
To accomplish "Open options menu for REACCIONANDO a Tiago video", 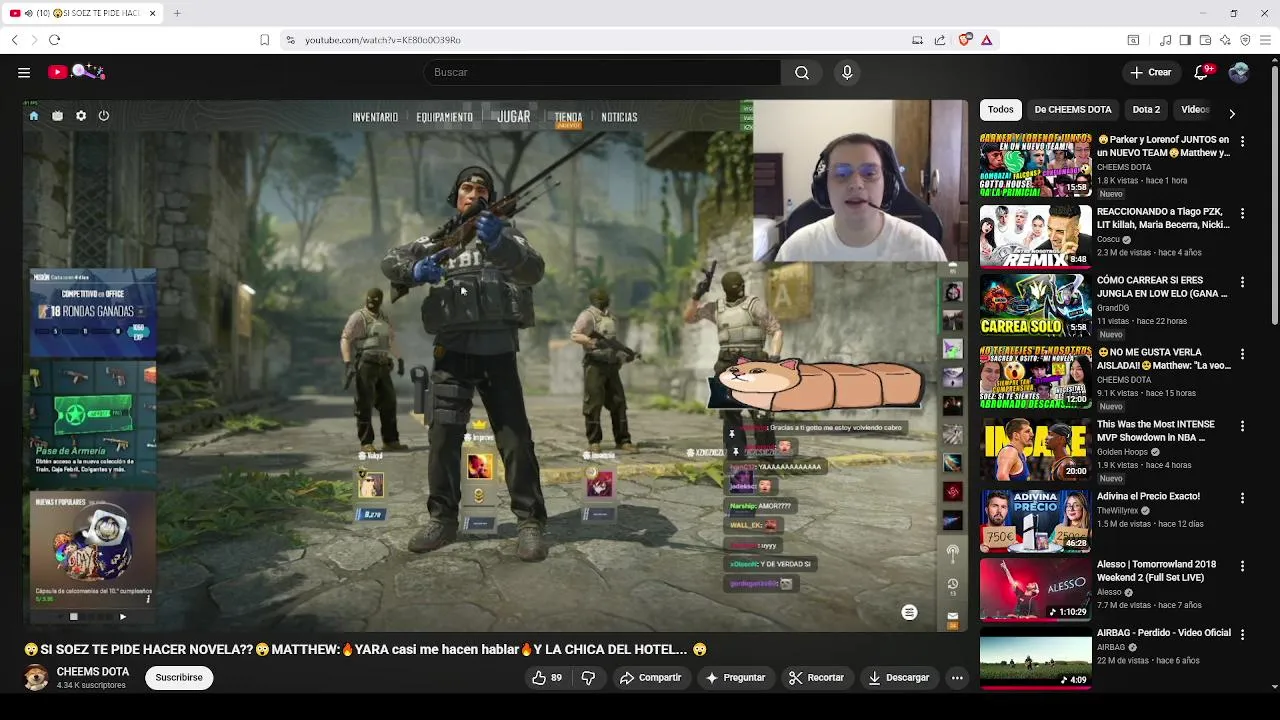I will tap(1242, 214).
